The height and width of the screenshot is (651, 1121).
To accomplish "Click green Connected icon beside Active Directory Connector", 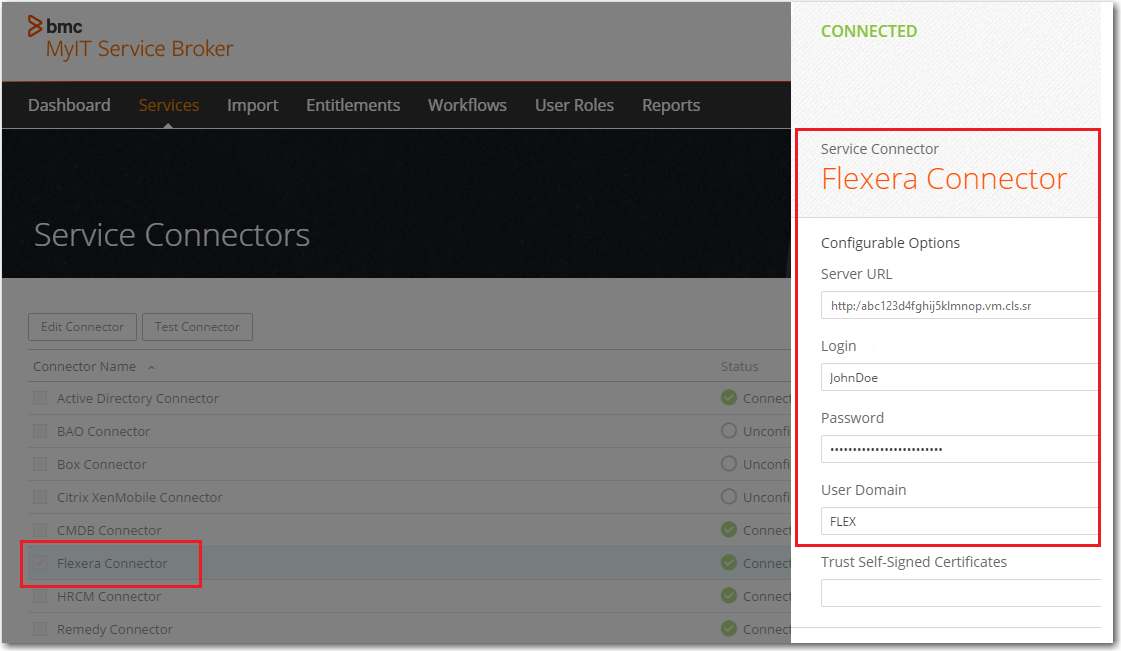I will (x=729, y=398).
